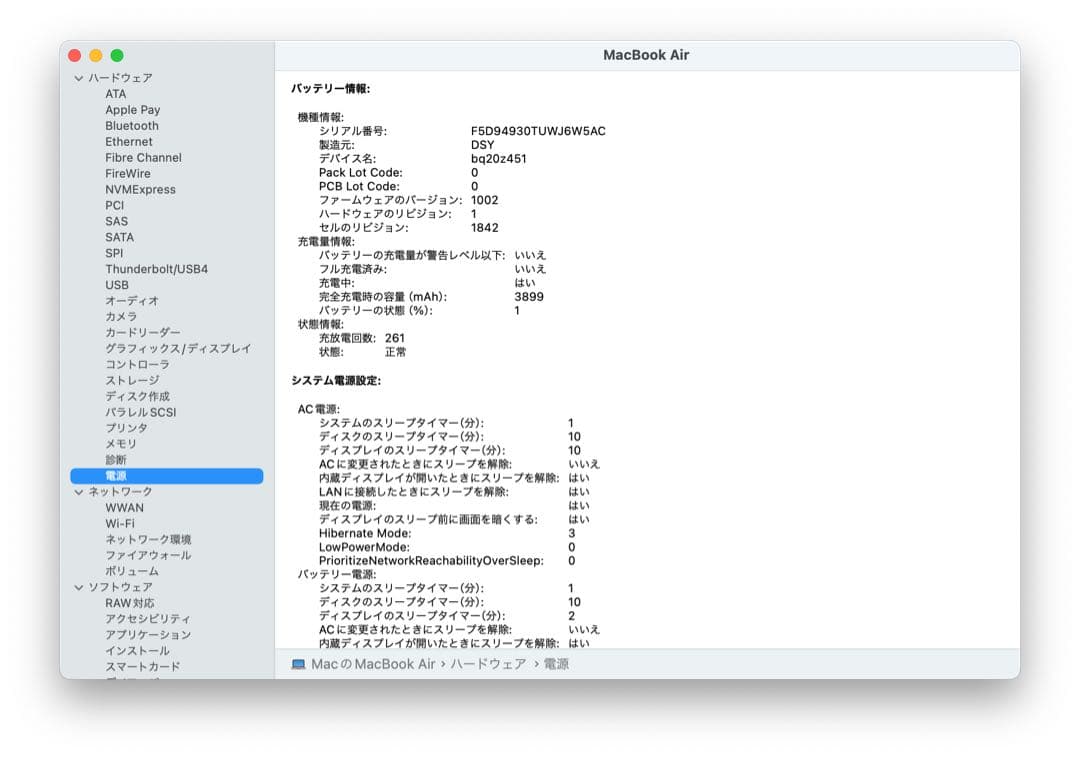
Task: Collapse the ソフトウェア section
Action: tap(78, 587)
